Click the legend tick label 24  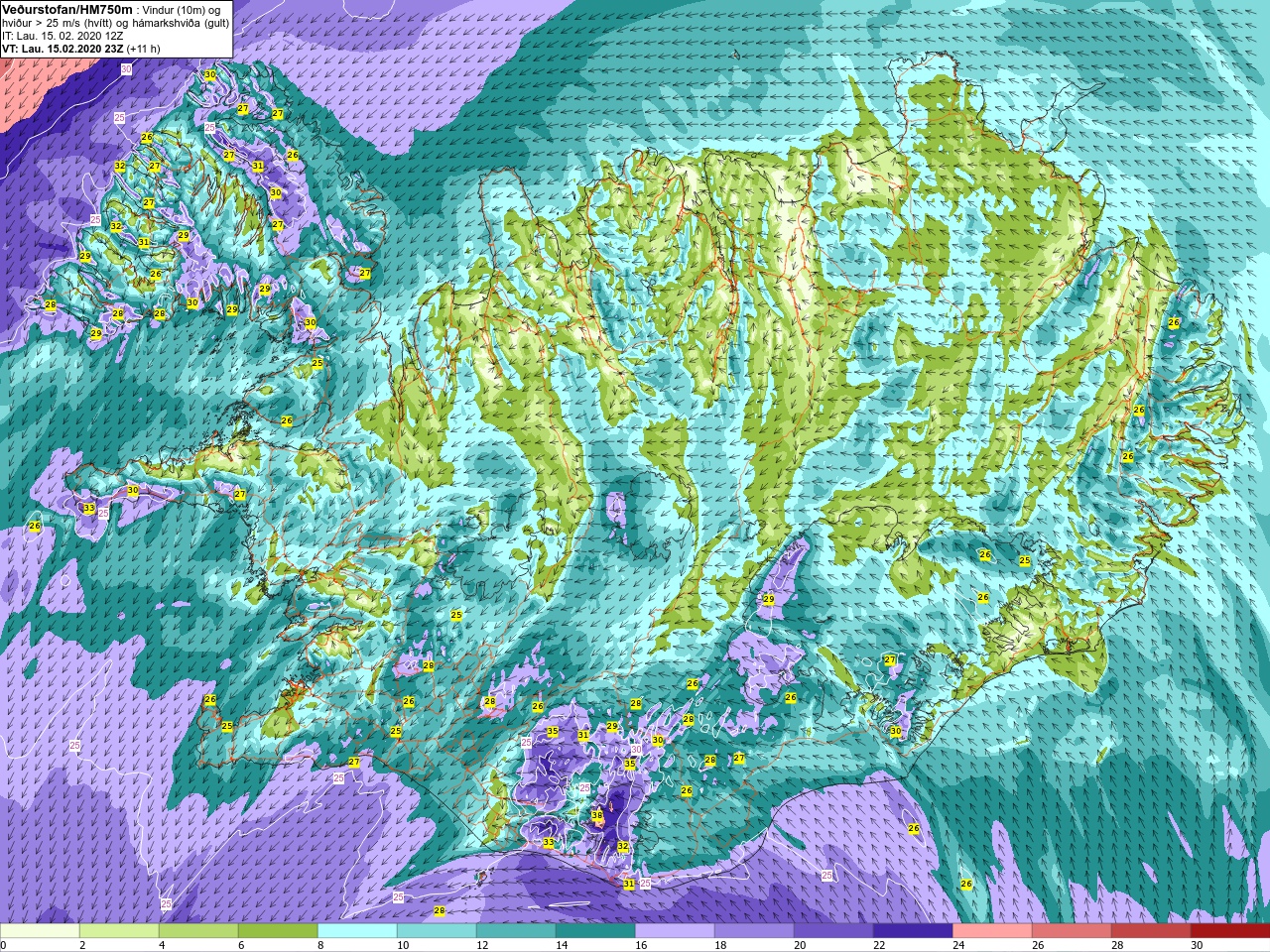(959, 945)
